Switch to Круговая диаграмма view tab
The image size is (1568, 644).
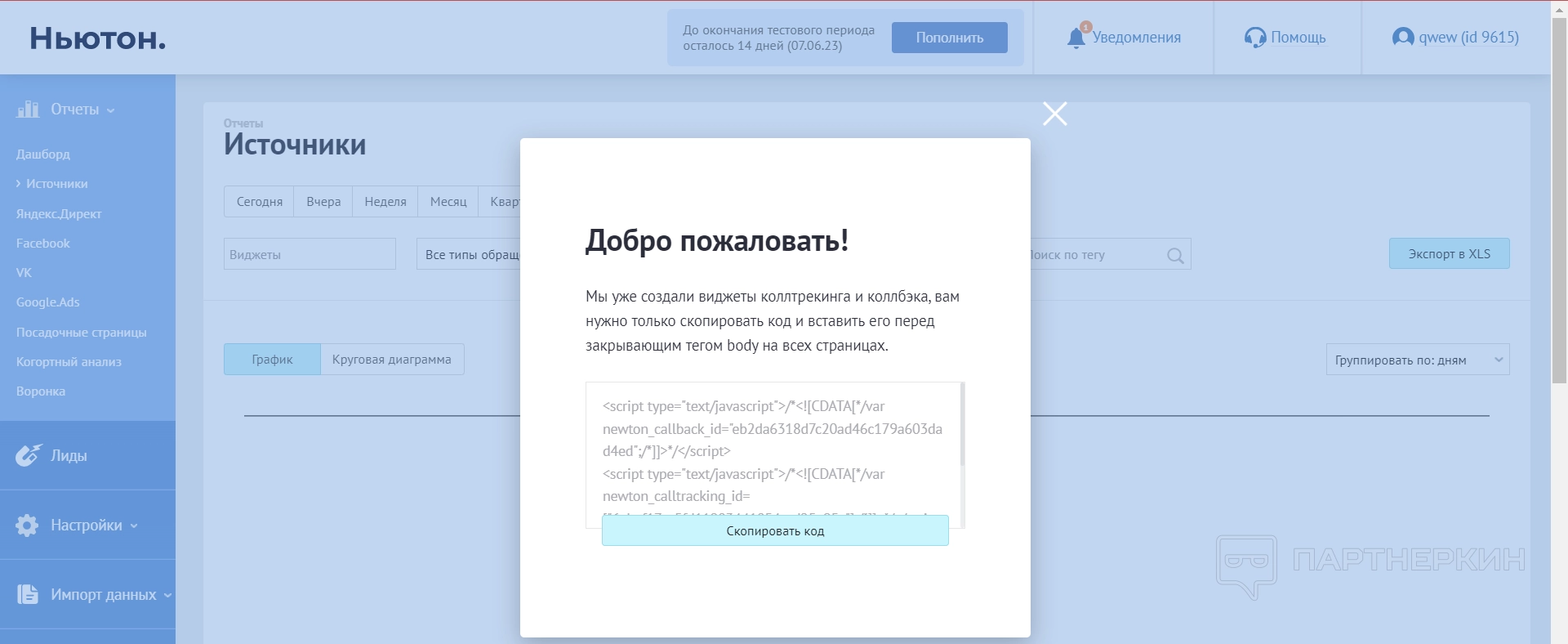tap(392, 360)
